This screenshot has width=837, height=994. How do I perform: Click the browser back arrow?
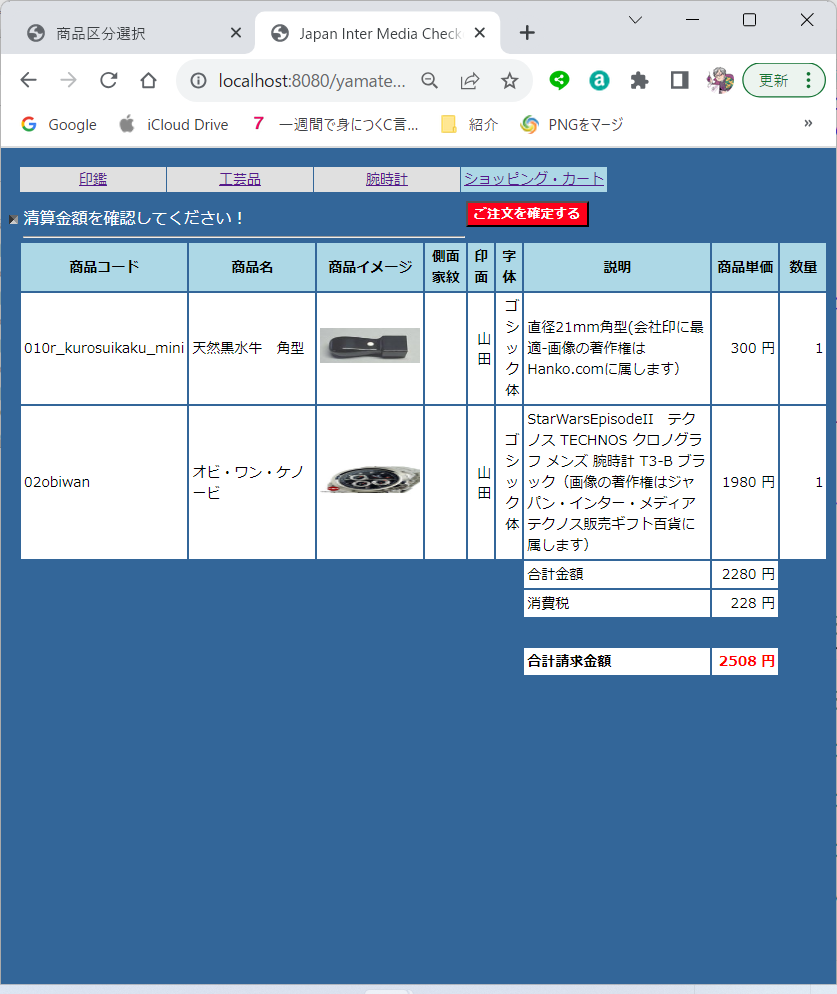click(28, 81)
